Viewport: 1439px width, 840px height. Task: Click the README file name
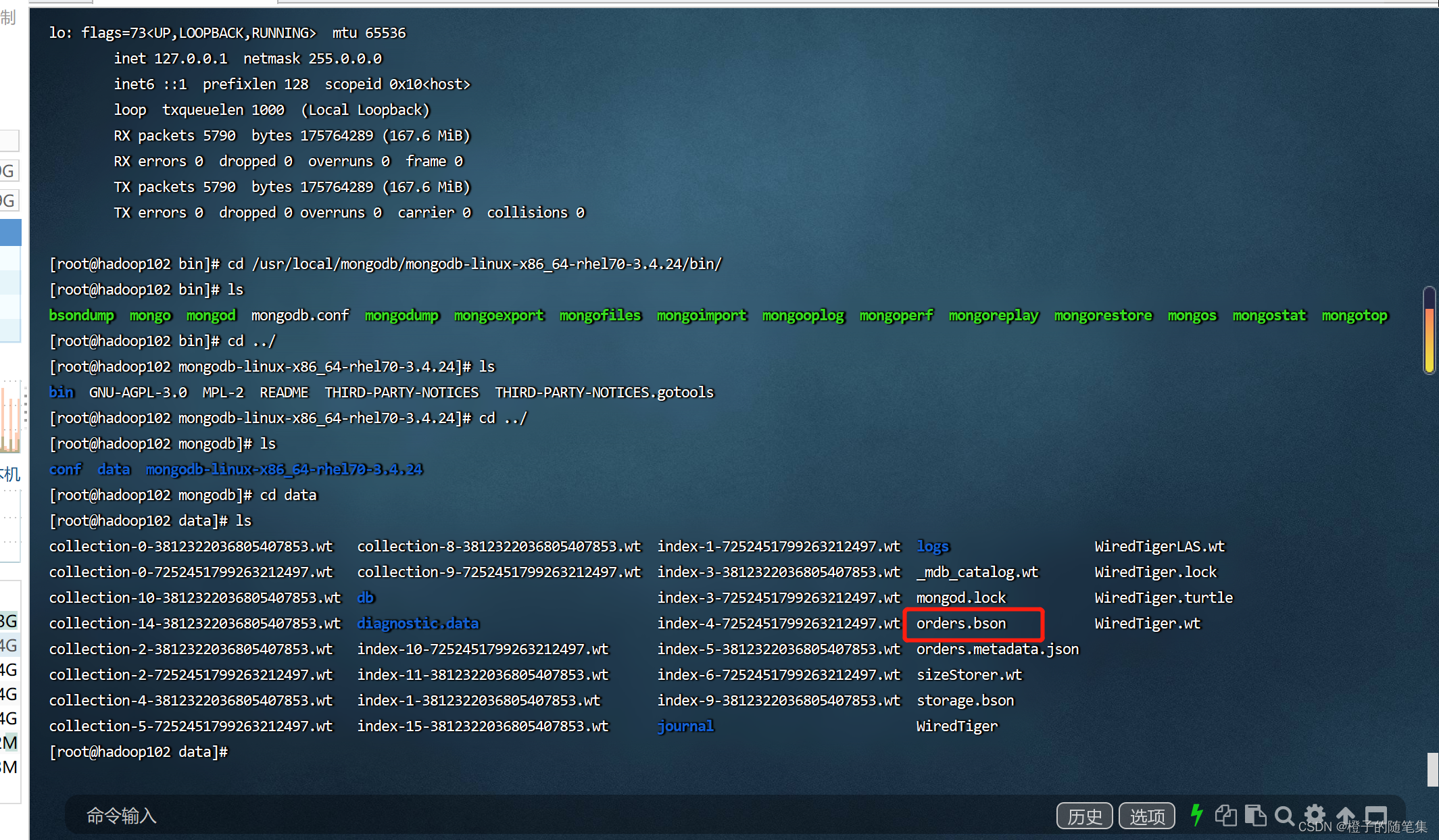point(284,392)
